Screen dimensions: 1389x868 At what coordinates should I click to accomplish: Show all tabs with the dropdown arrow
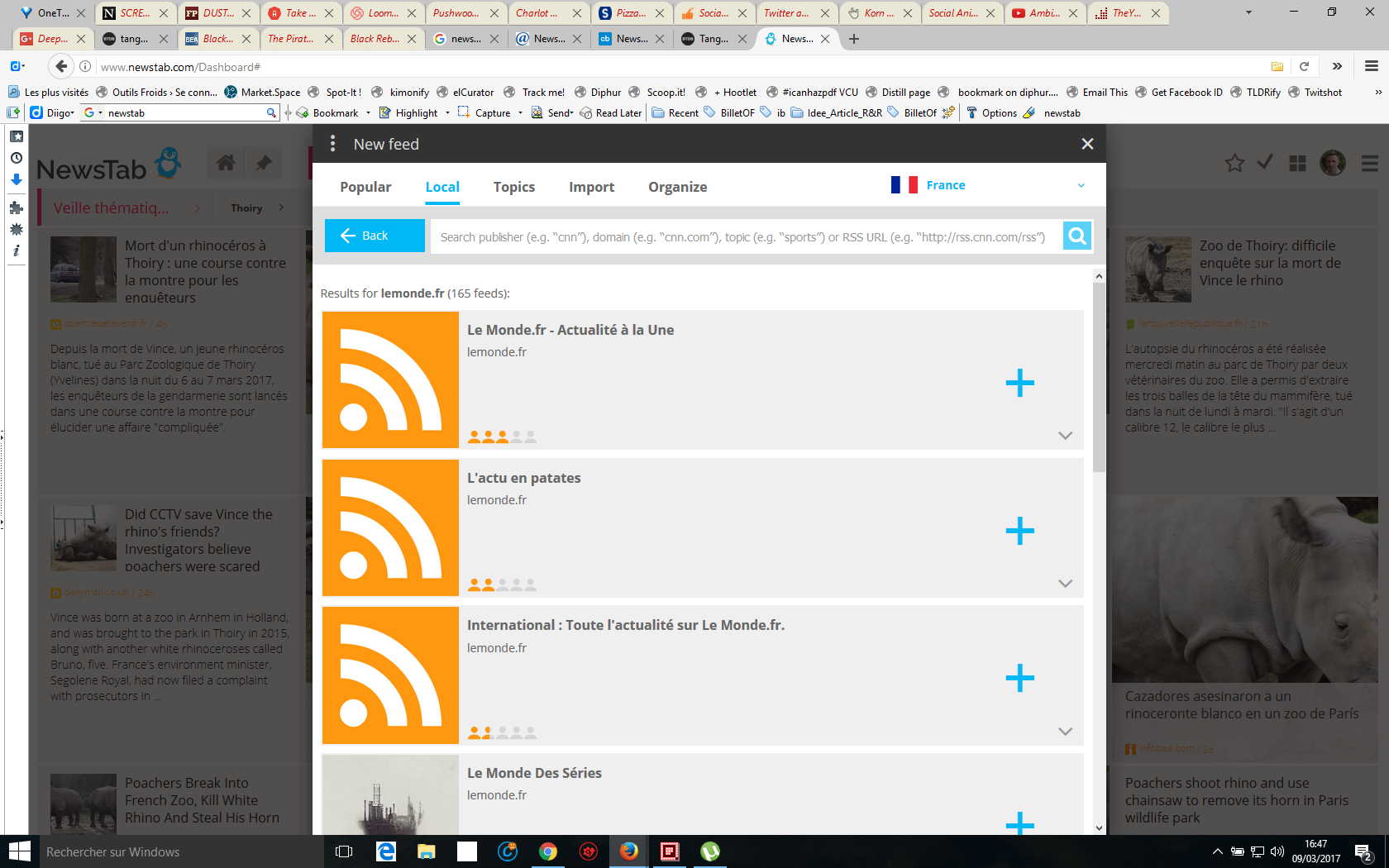point(1248,12)
